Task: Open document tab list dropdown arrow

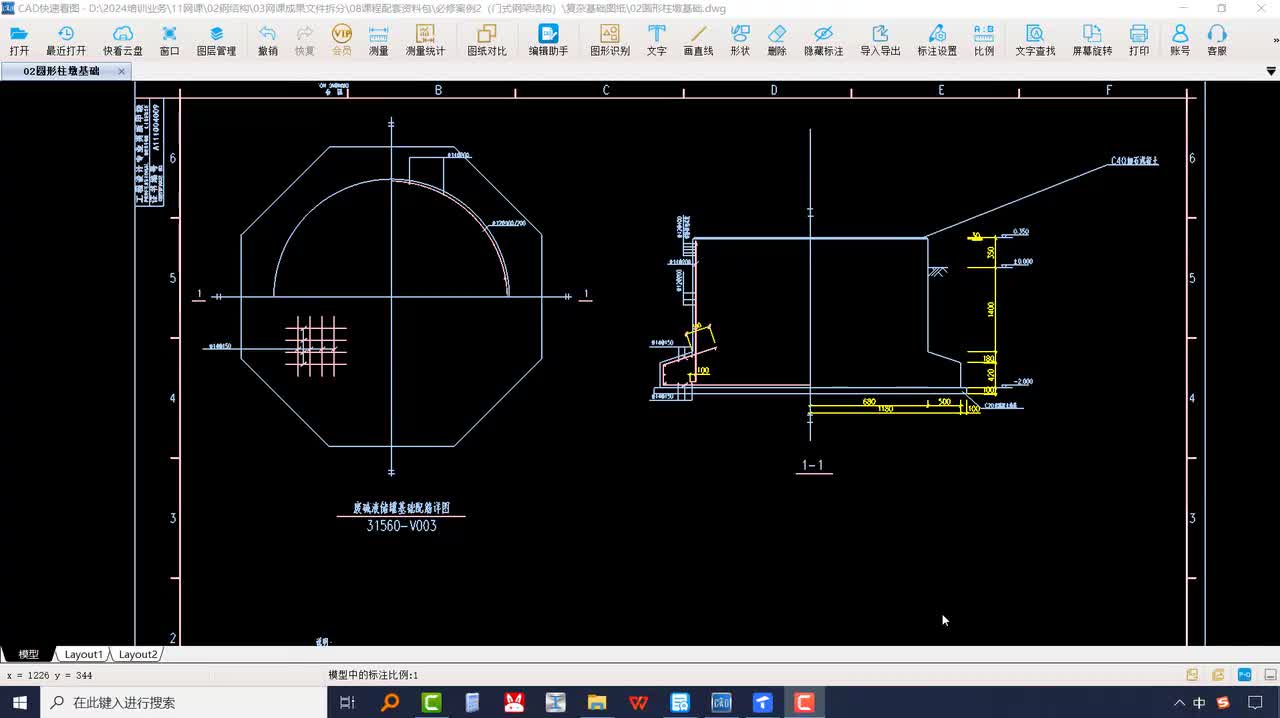Action: tap(1271, 72)
